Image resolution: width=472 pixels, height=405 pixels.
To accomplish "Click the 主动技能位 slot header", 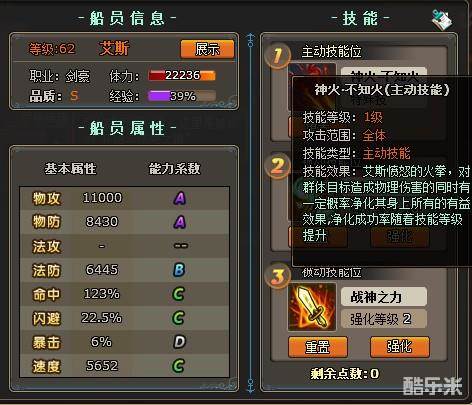I will pyautogui.click(x=332, y=52).
